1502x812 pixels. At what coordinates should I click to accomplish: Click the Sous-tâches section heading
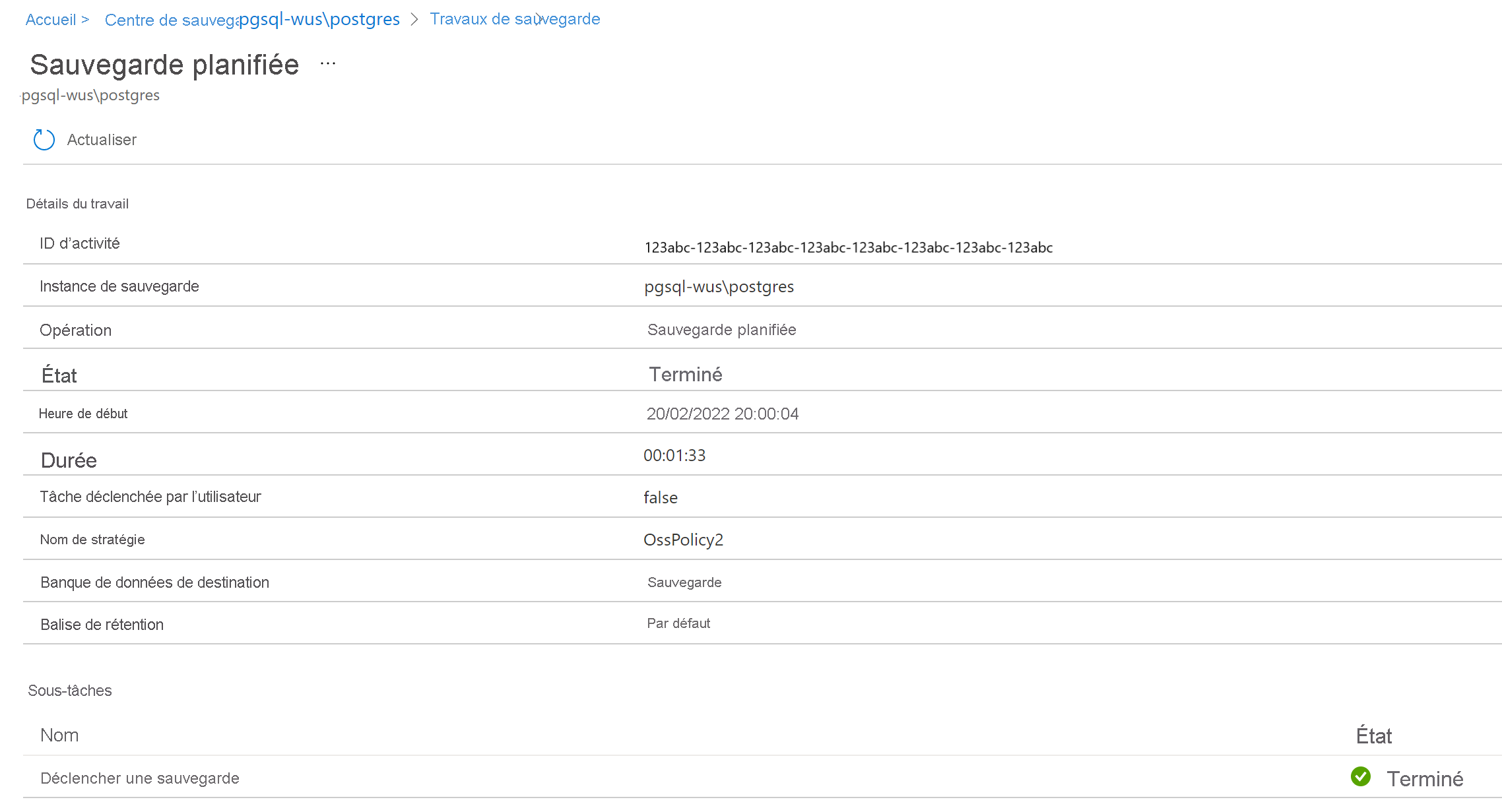click(x=70, y=691)
